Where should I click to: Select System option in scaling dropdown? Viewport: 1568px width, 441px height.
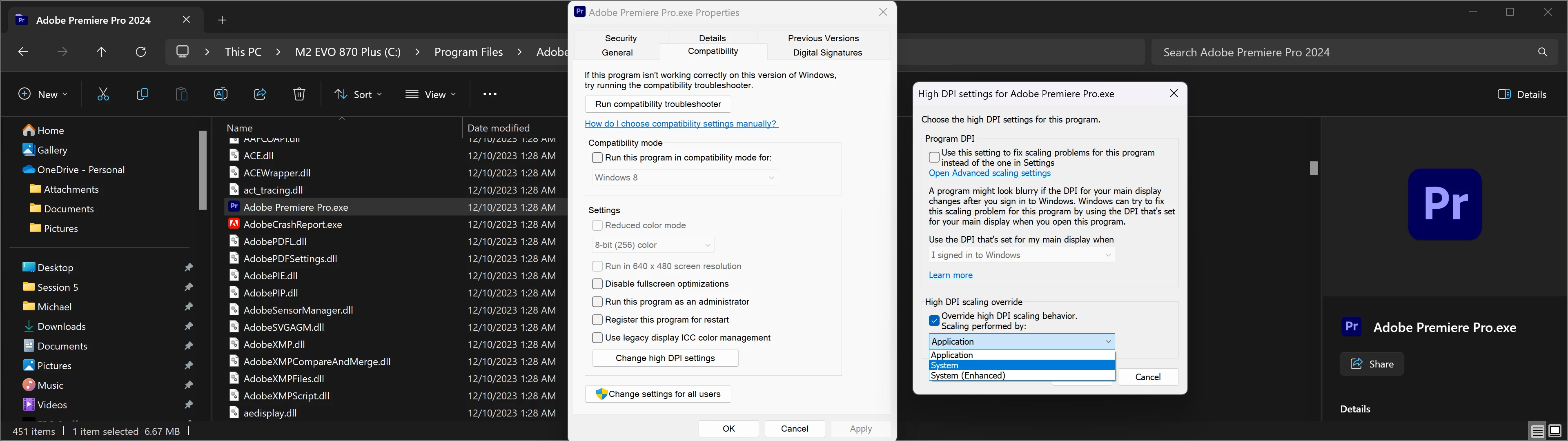[1021, 365]
